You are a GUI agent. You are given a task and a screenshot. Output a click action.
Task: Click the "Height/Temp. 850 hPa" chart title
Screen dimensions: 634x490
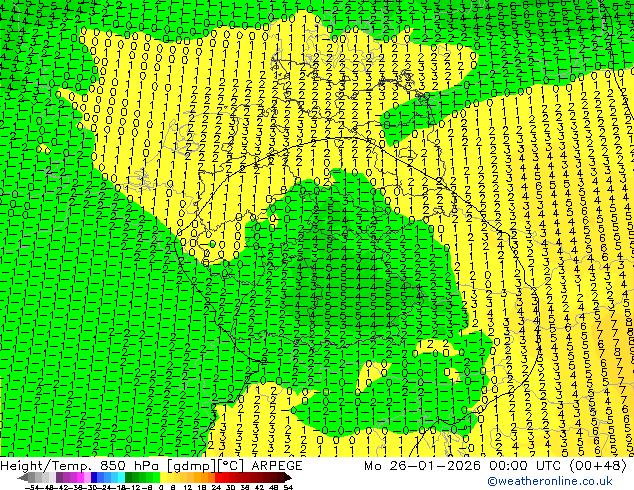click(x=80, y=466)
